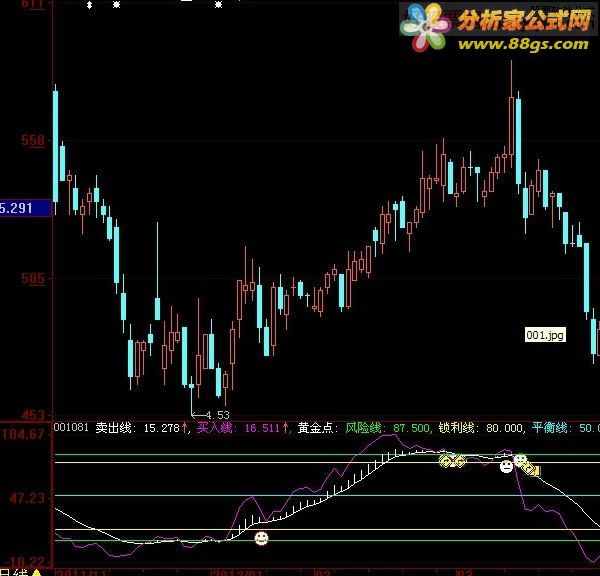Click the 558 price axis label

pos(33,141)
